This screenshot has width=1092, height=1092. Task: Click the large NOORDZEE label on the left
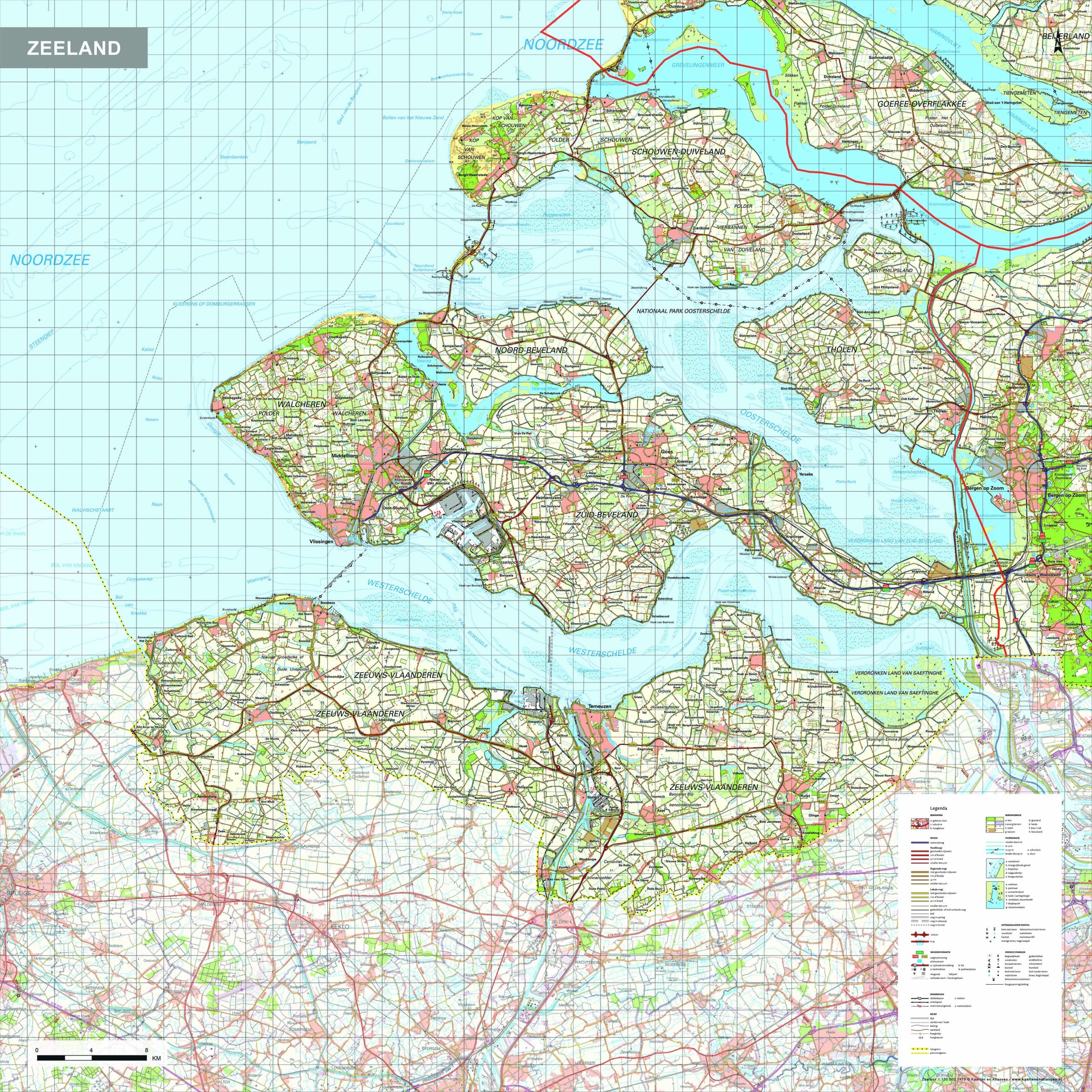click(x=50, y=260)
